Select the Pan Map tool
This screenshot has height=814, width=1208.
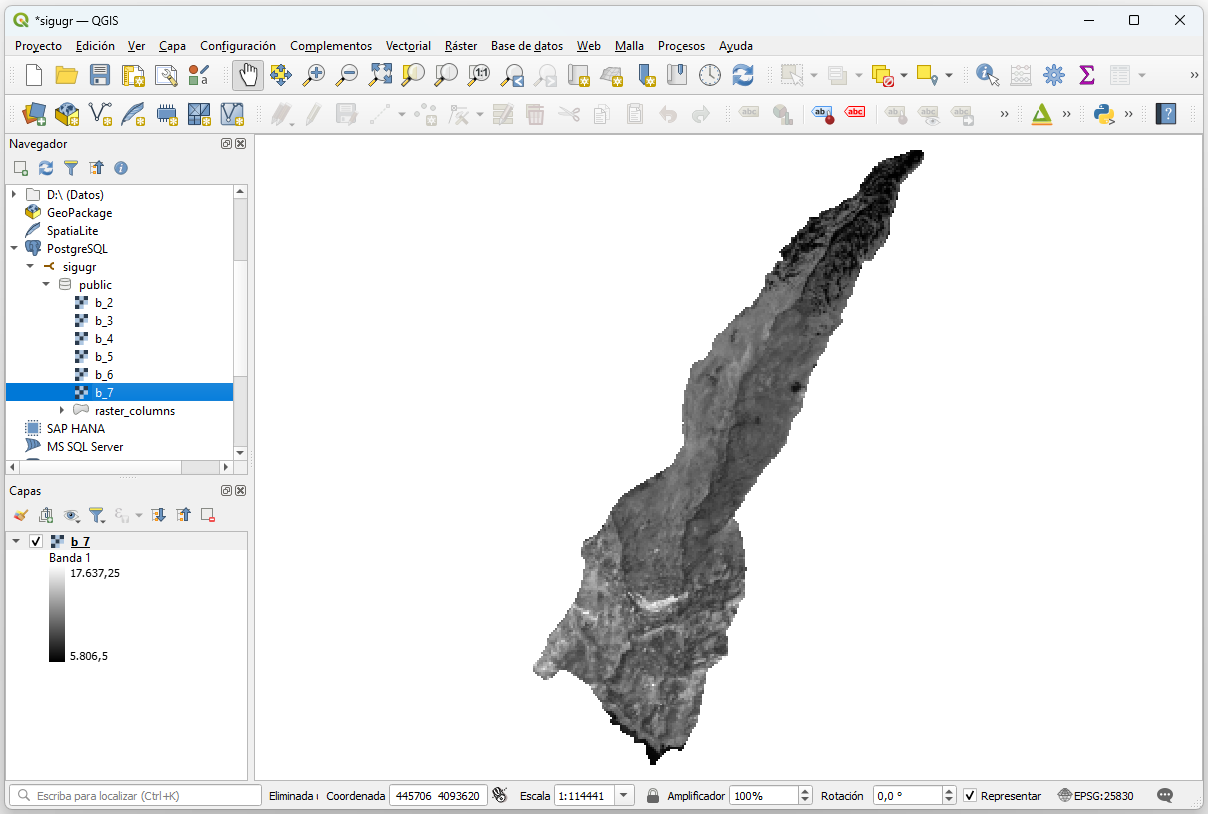click(247, 74)
